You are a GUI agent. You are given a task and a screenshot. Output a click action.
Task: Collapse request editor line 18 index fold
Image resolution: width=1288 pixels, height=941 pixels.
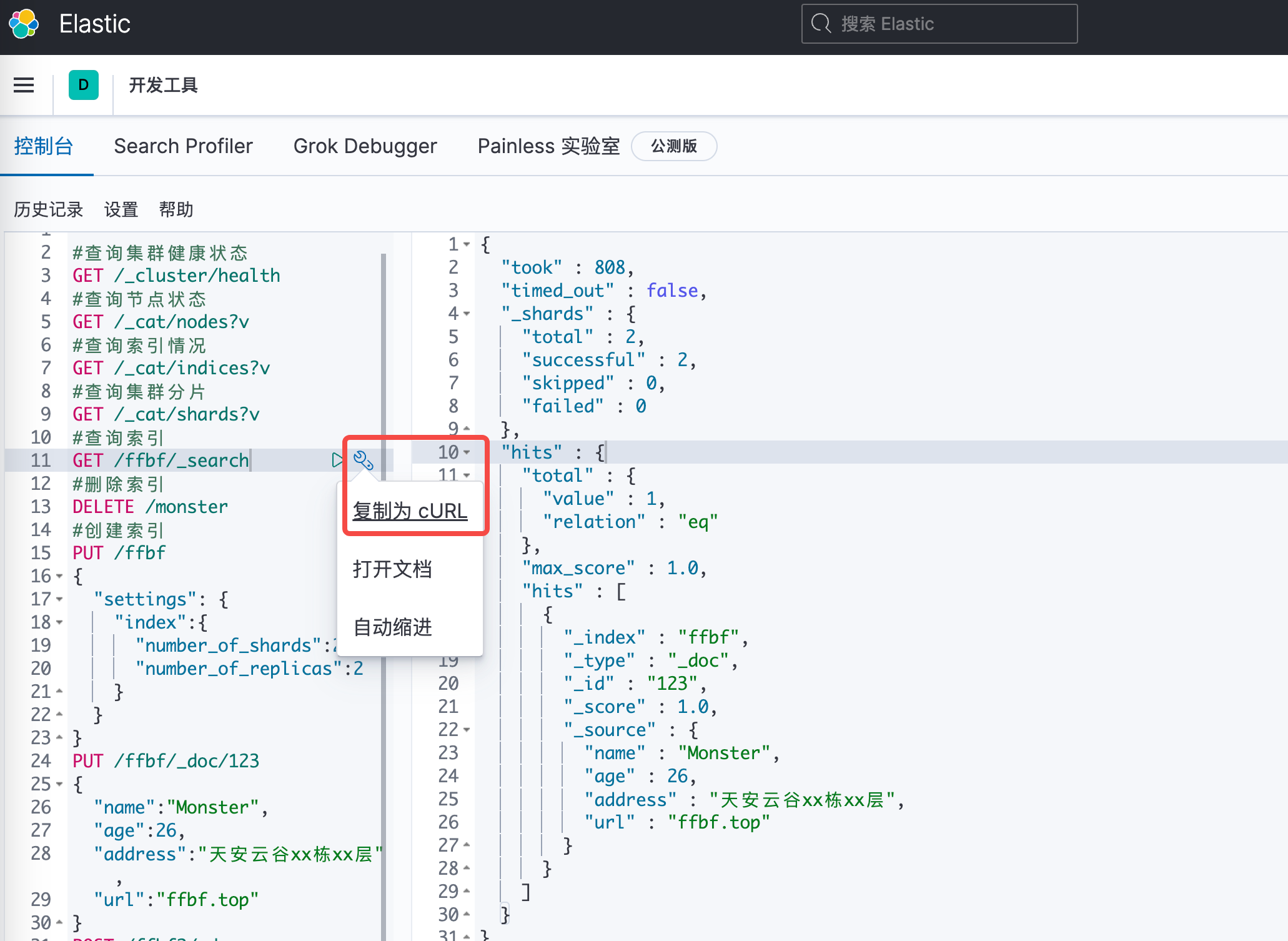pyautogui.click(x=59, y=622)
